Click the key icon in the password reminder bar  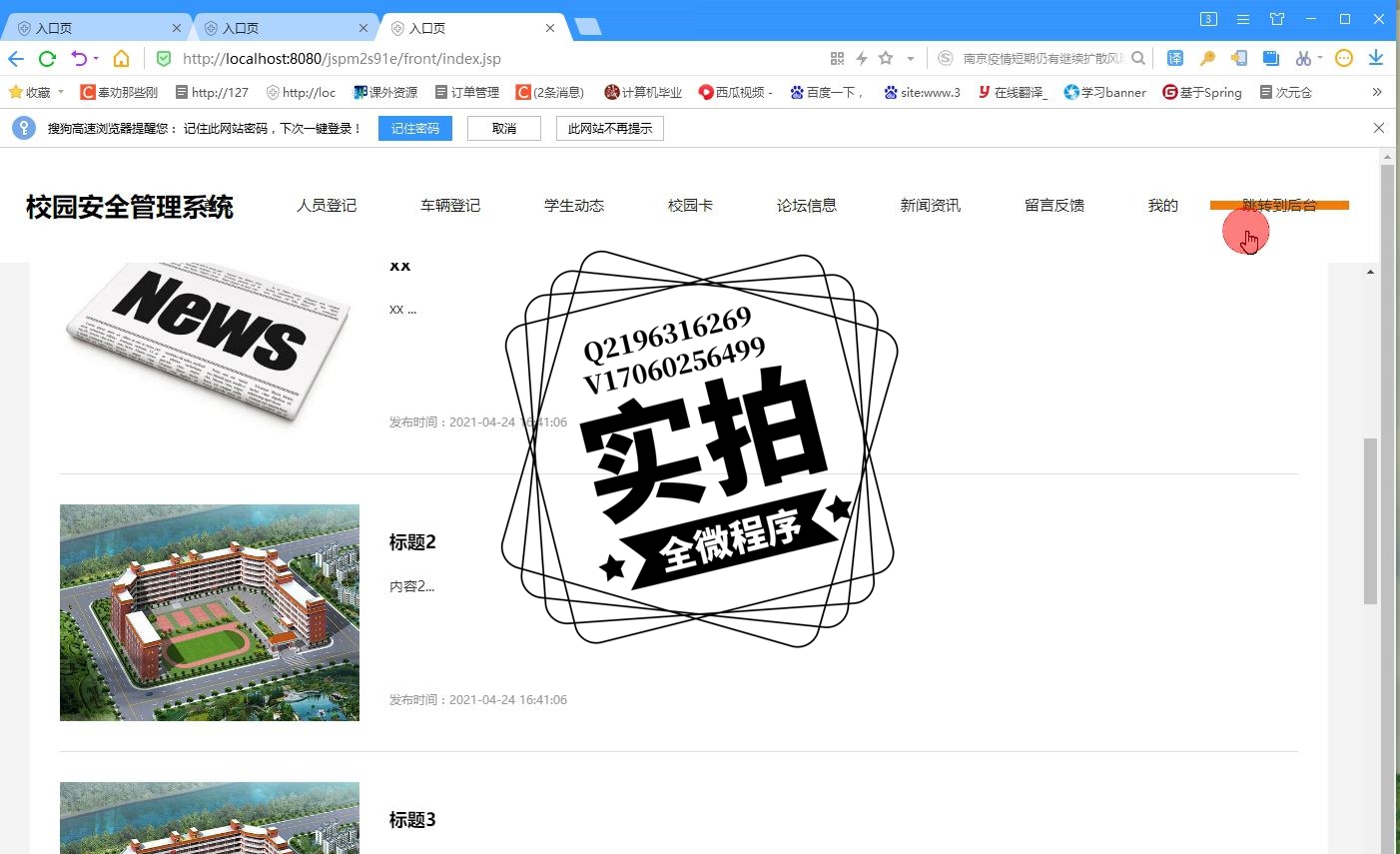pyautogui.click(x=24, y=128)
